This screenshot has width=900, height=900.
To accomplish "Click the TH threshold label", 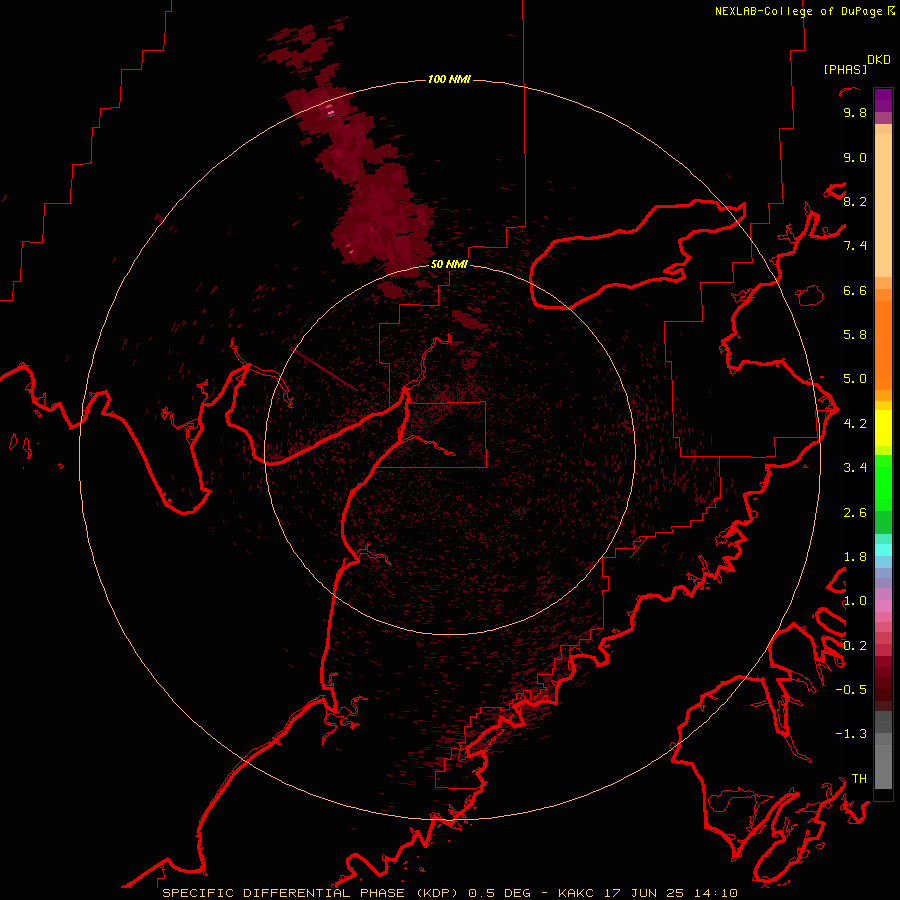I will [859, 779].
